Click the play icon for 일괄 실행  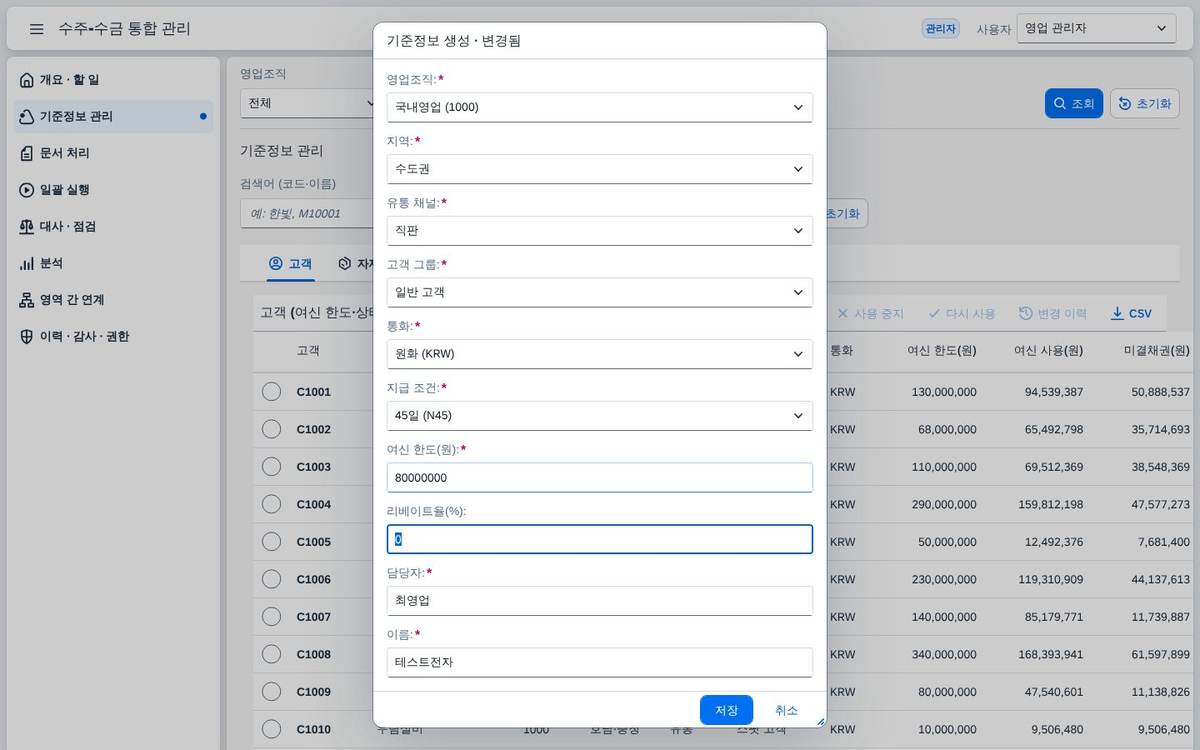(x=27, y=190)
